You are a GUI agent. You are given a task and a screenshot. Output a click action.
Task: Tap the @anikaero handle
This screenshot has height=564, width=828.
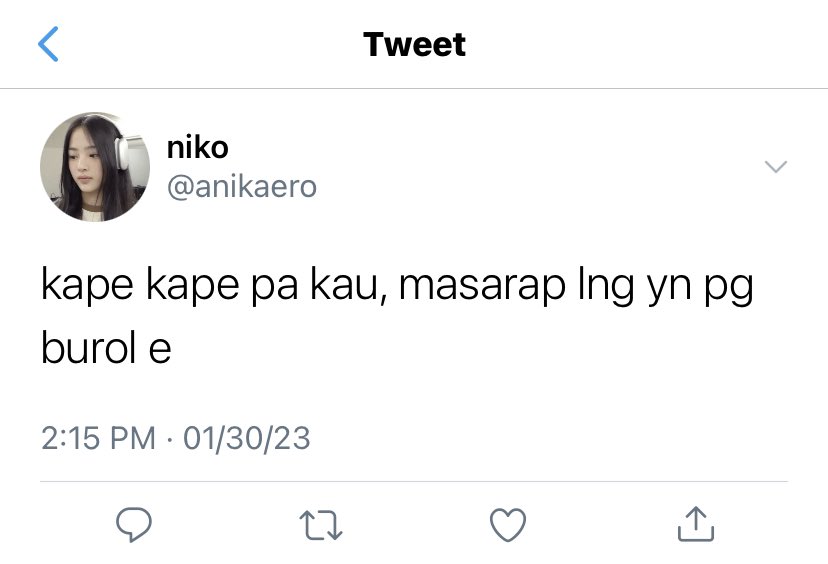[242, 186]
